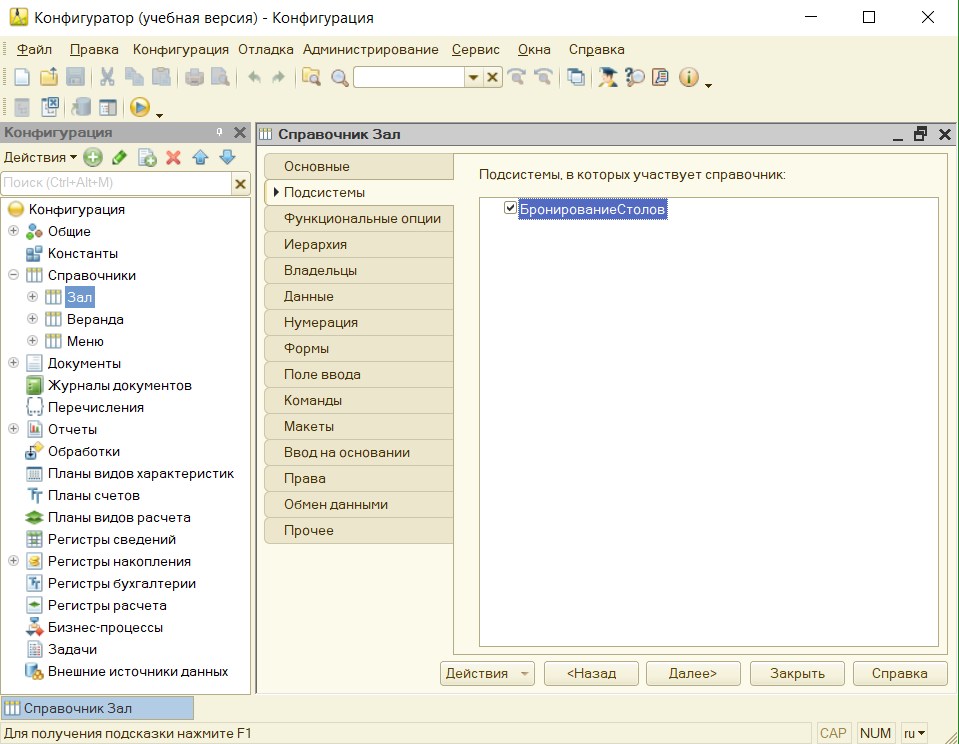Expand the Общие tree node
Image resolution: width=959 pixels, height=744 pixels.
tap(13, 231)
